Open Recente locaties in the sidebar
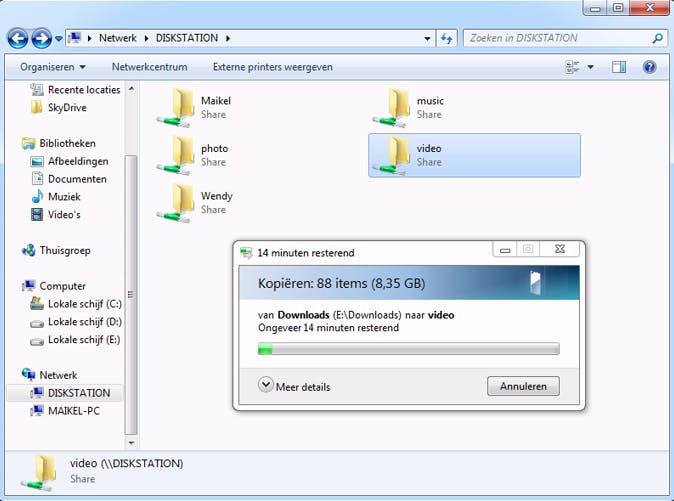Viewport: 674px width, 501px height. coord(76,90)
